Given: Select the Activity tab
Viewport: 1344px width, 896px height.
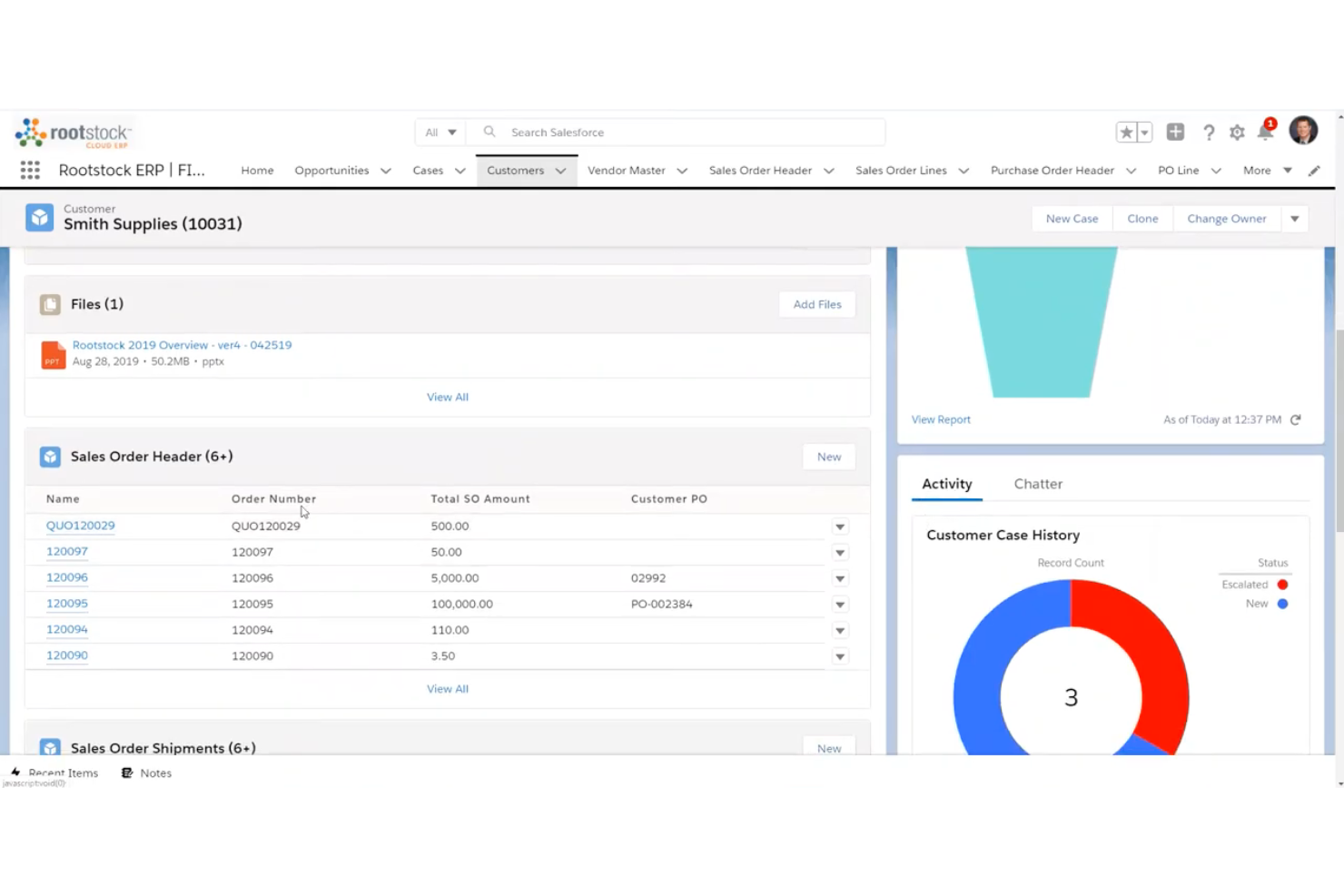Looking at the screenshot, I should coord(947,484).
